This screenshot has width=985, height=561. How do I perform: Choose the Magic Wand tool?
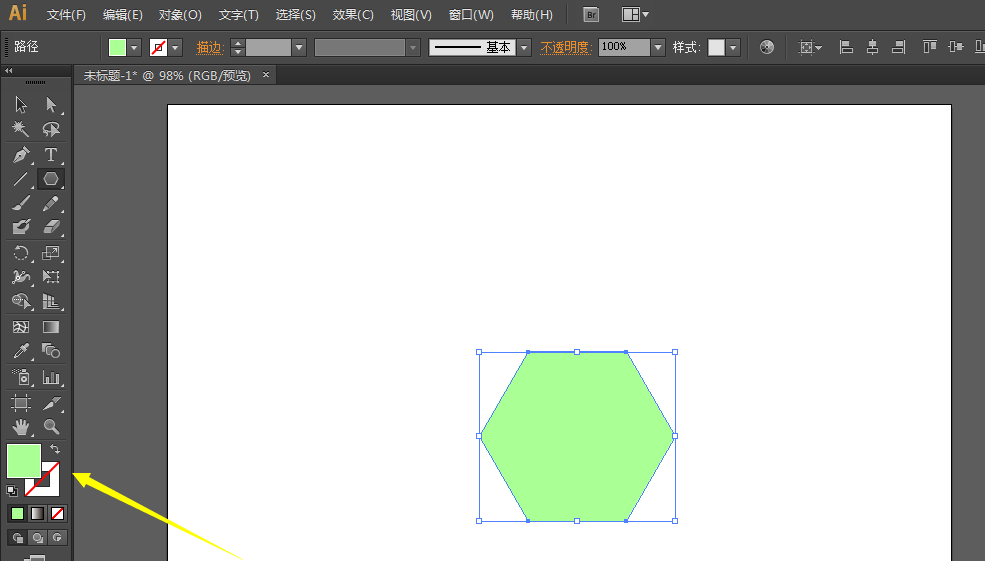click(x=21, y=129)
